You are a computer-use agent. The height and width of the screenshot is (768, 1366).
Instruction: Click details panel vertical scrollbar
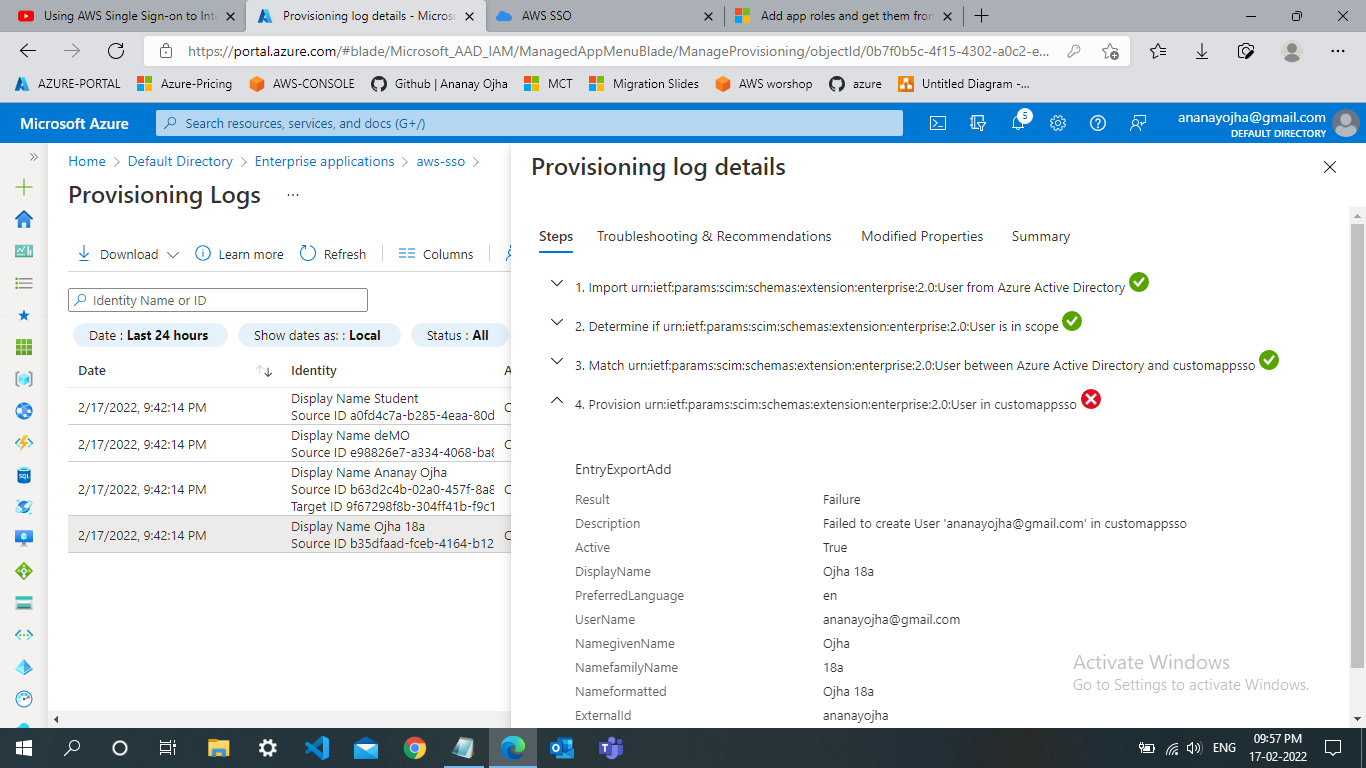(x=1357, y=445)
